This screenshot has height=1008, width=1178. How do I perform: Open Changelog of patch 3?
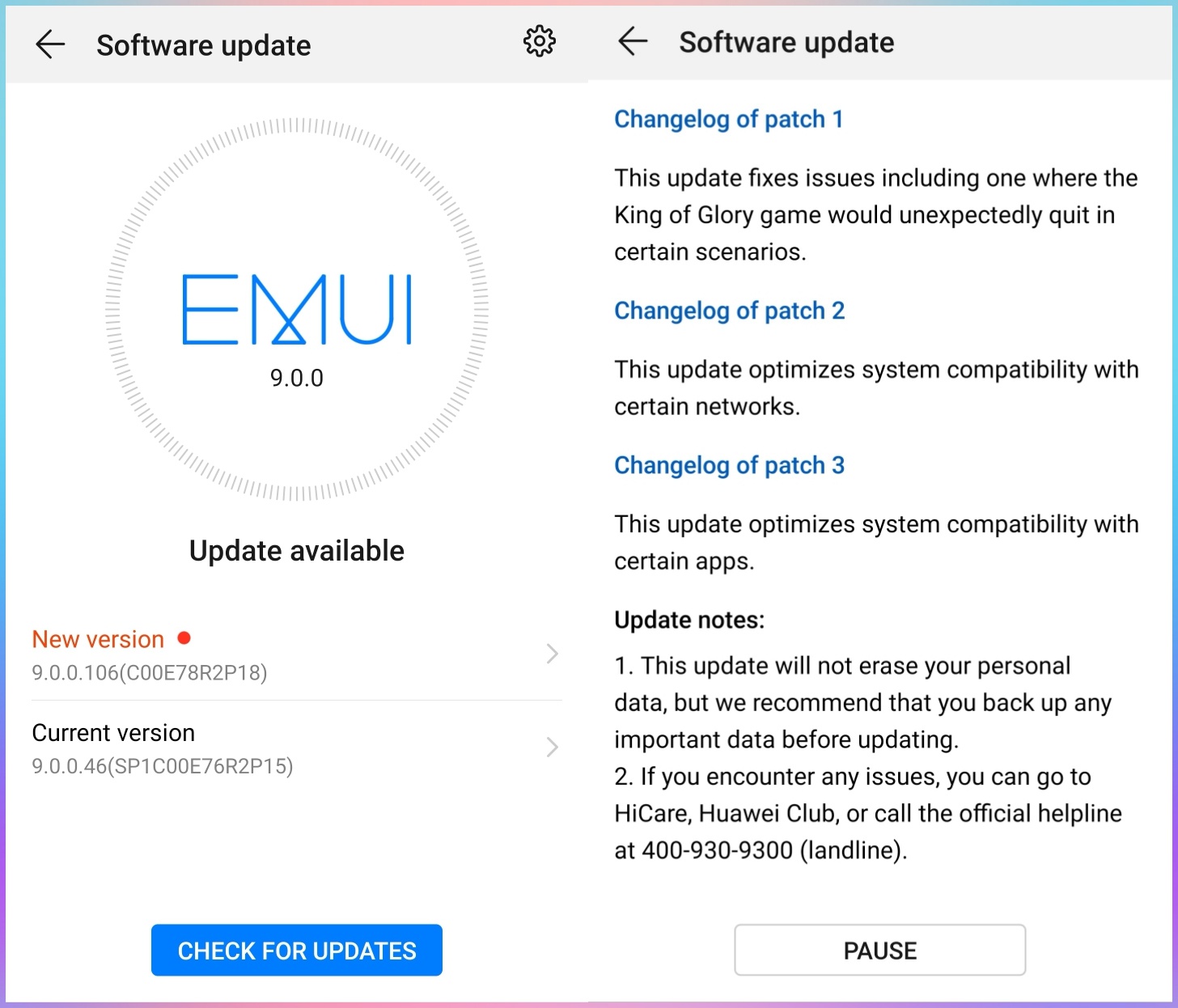click(x=729, y=465)
